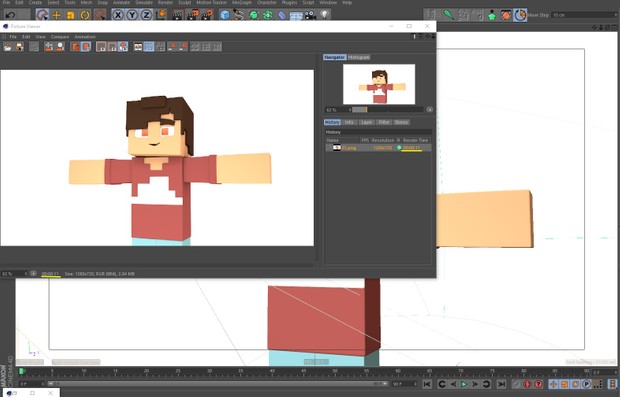Click the green Subdivision Surface generator icon
The width and height of the screenshot is (620, 397).
point(253,15)
